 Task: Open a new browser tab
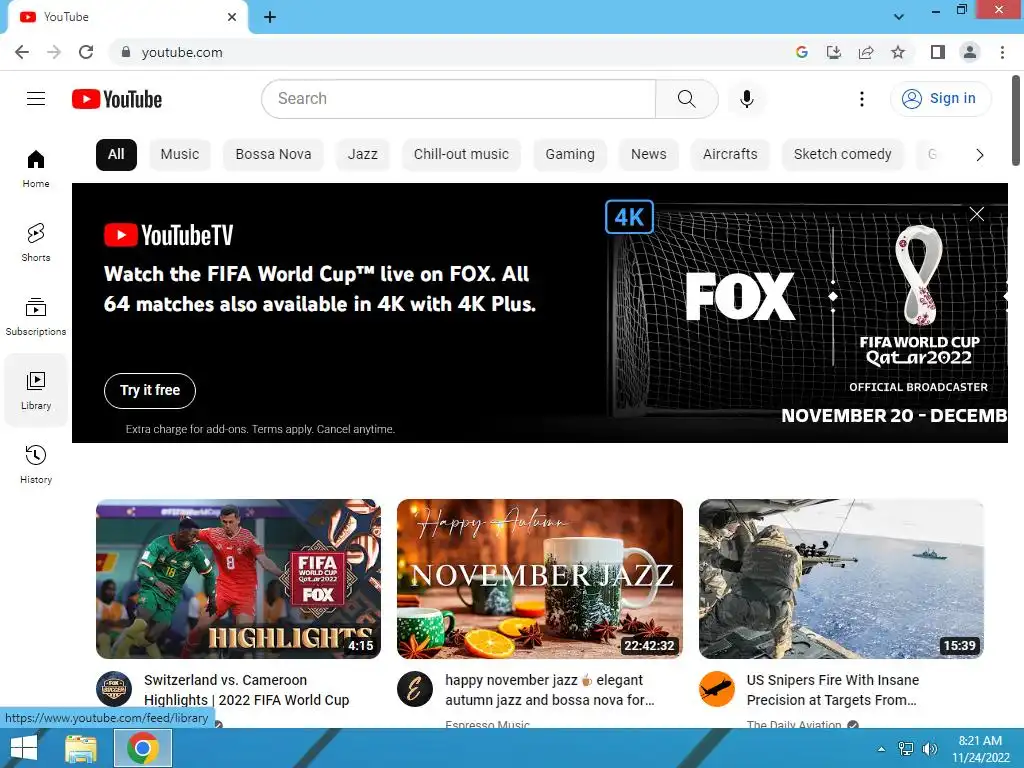point(270,17)
